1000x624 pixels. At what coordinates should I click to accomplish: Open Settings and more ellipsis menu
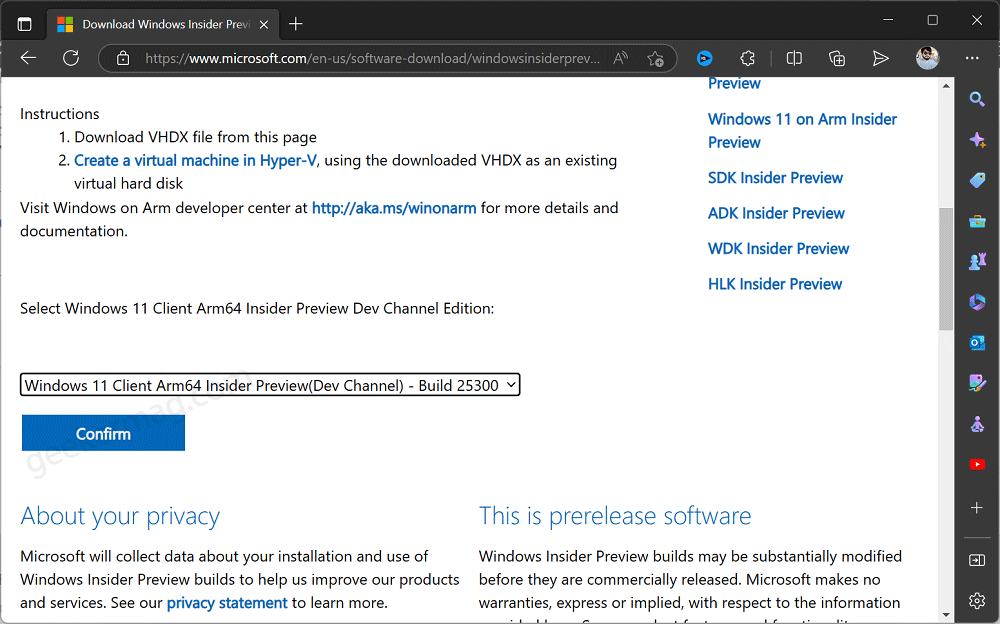[x=972, y=58]
